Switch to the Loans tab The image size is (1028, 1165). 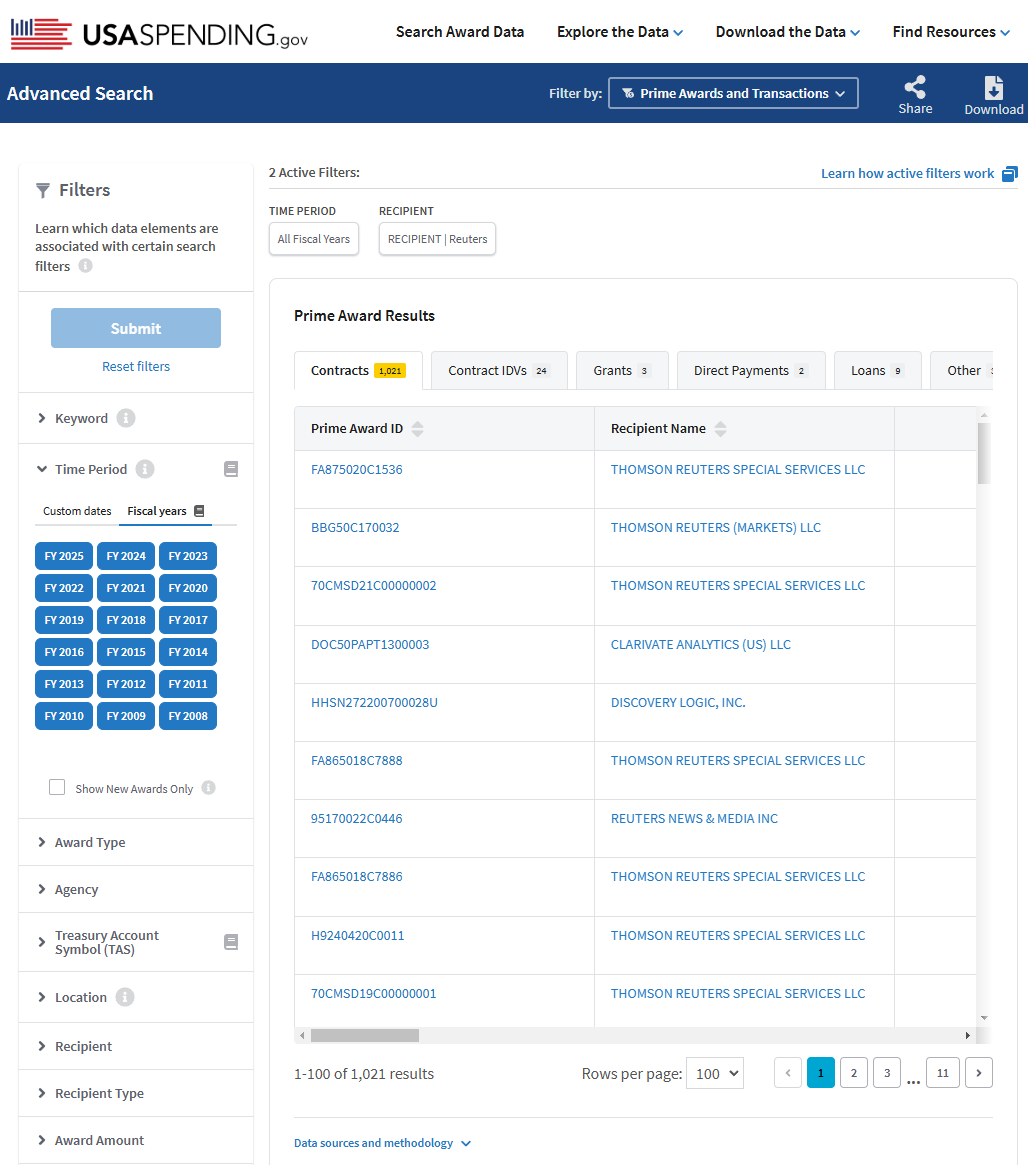click(877, 370)
